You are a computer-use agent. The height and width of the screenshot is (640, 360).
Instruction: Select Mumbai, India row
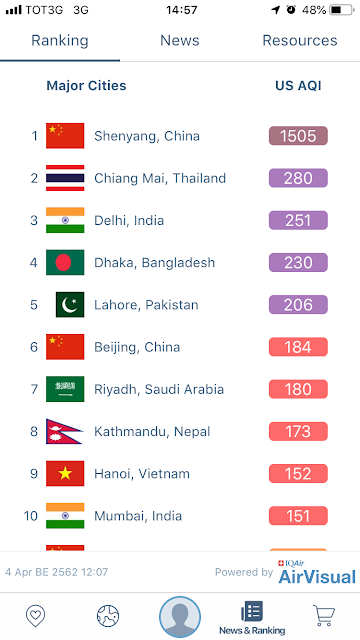pyautogui.click(x=180, y=516)
